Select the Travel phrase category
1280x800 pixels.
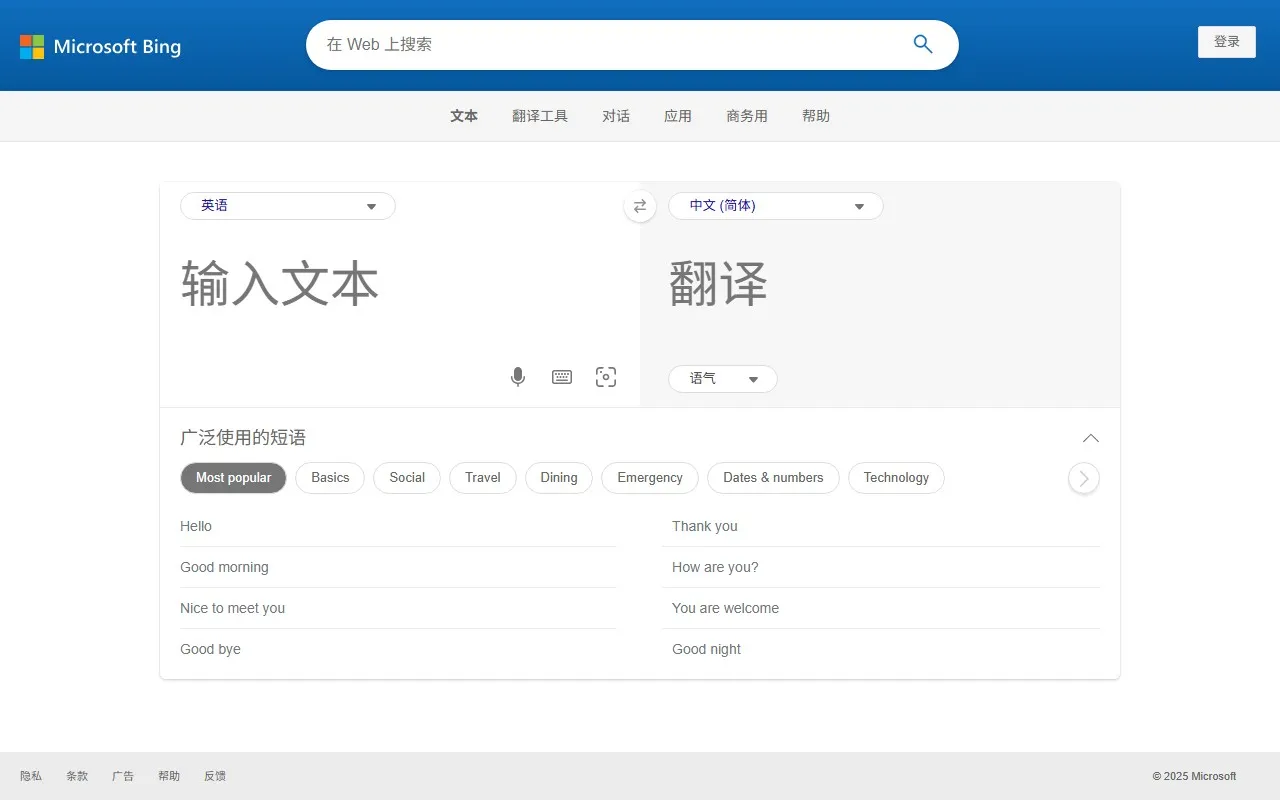pyautogui.click(x=482, y=478)
